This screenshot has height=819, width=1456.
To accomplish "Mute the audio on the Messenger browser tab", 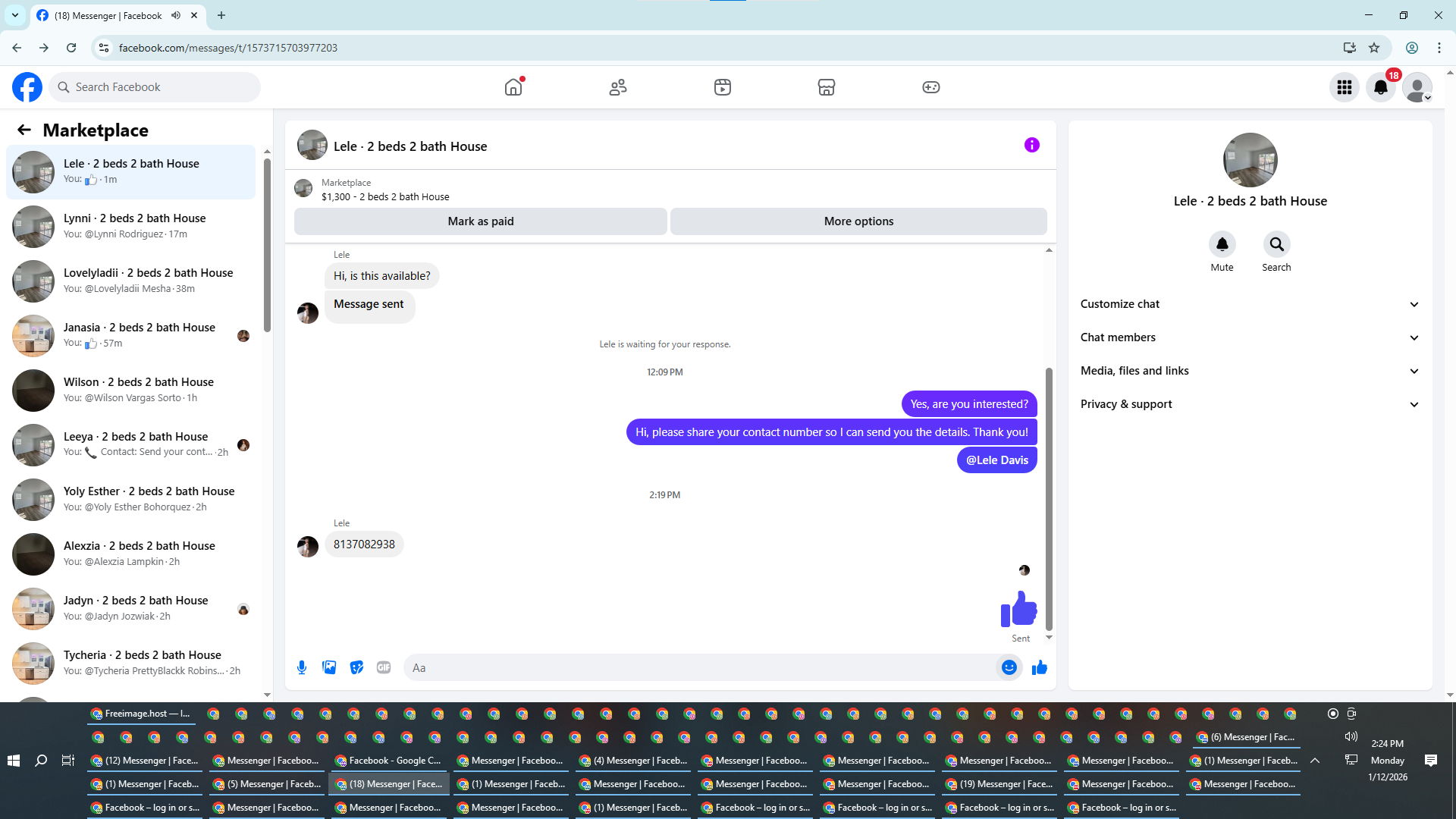I will [x=176, y=15].
